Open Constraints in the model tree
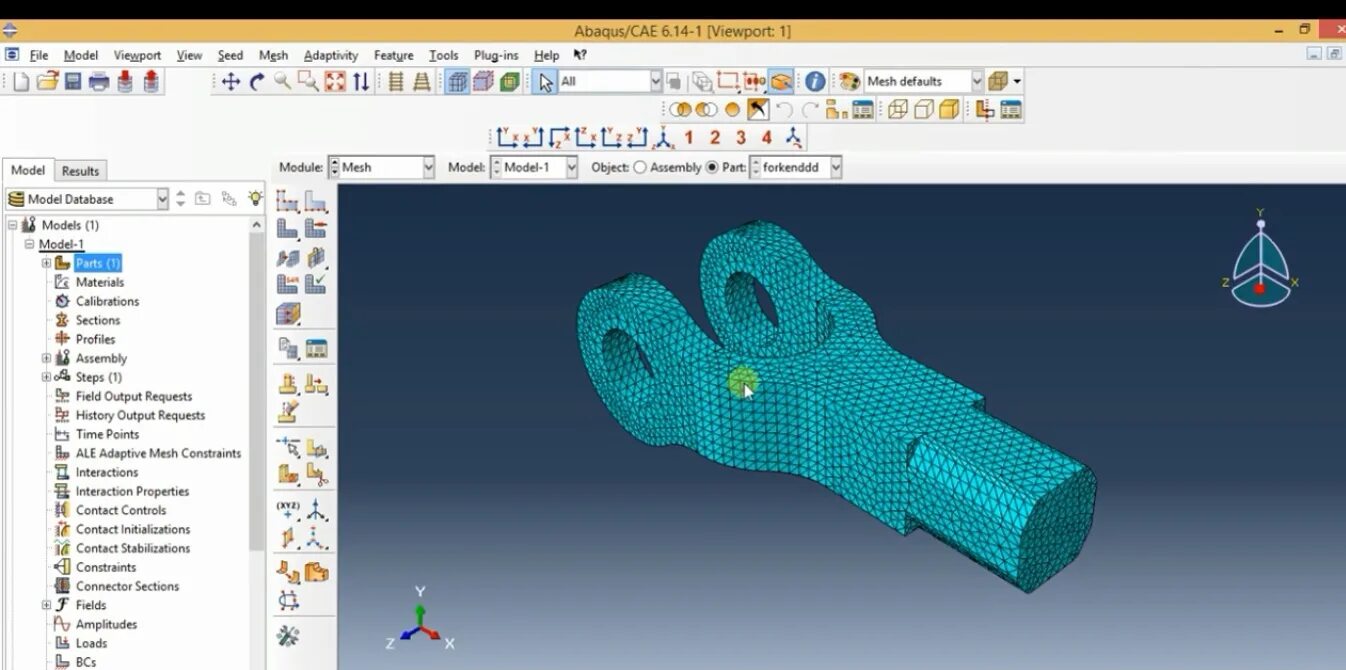The height and width of the screenshot is (670, 1346). [104, 566]
